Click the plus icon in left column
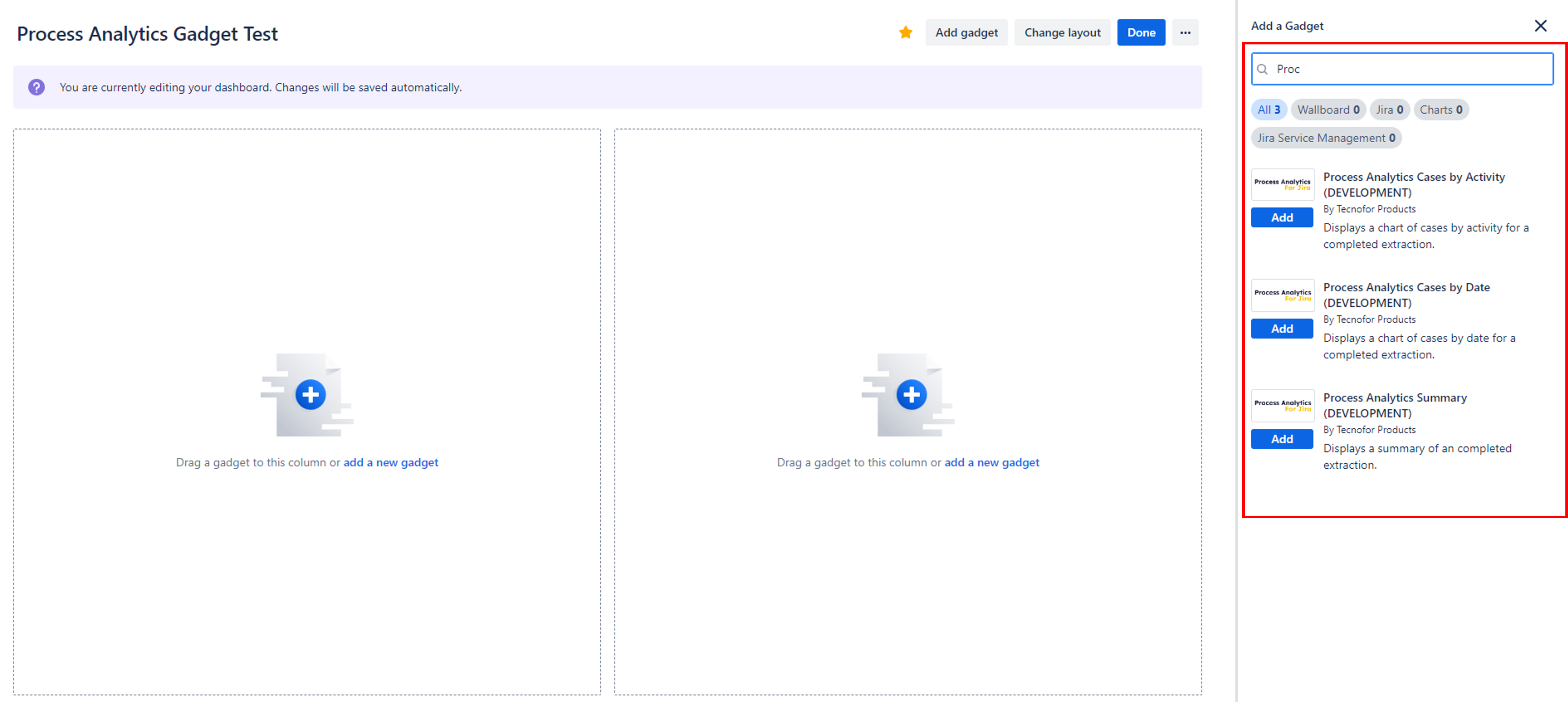 point(310,395)
